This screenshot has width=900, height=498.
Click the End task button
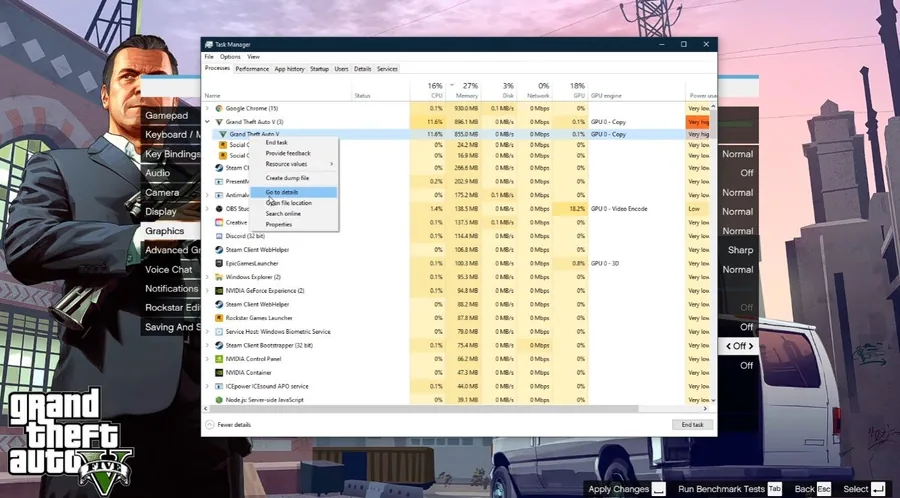[692, 425]
